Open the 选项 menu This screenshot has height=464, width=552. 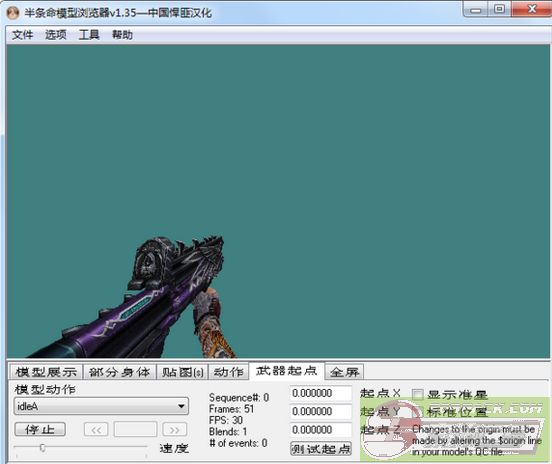coord(56,35)
